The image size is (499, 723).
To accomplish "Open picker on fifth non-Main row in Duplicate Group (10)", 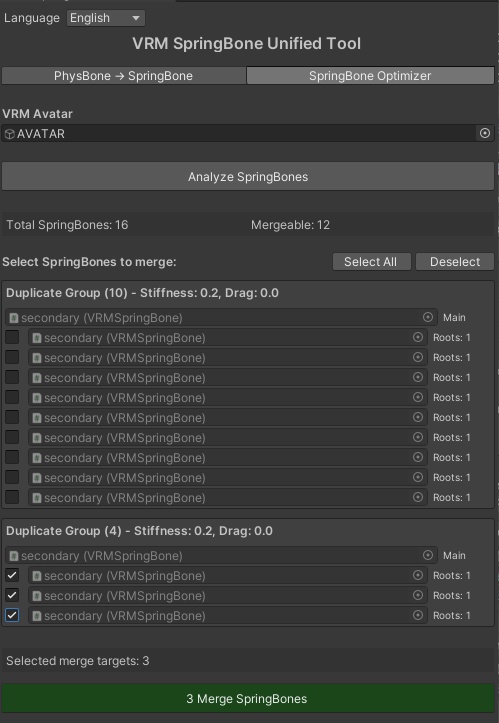I will [x=418, y=417].
